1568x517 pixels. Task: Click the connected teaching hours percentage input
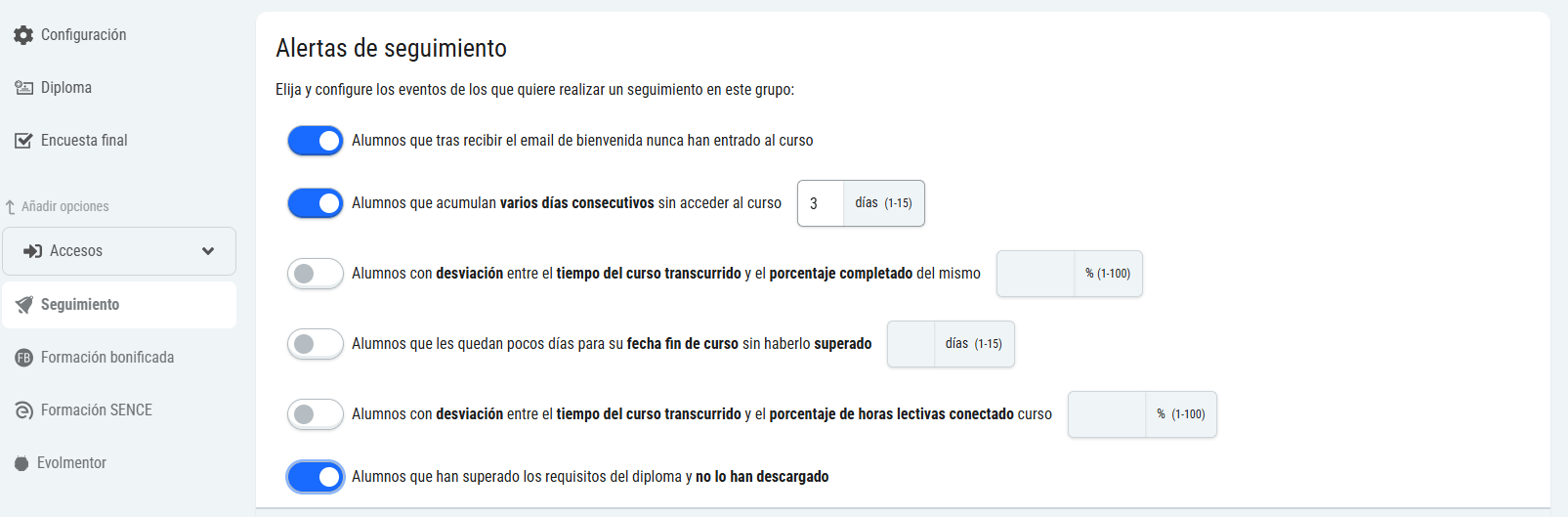1107,414
